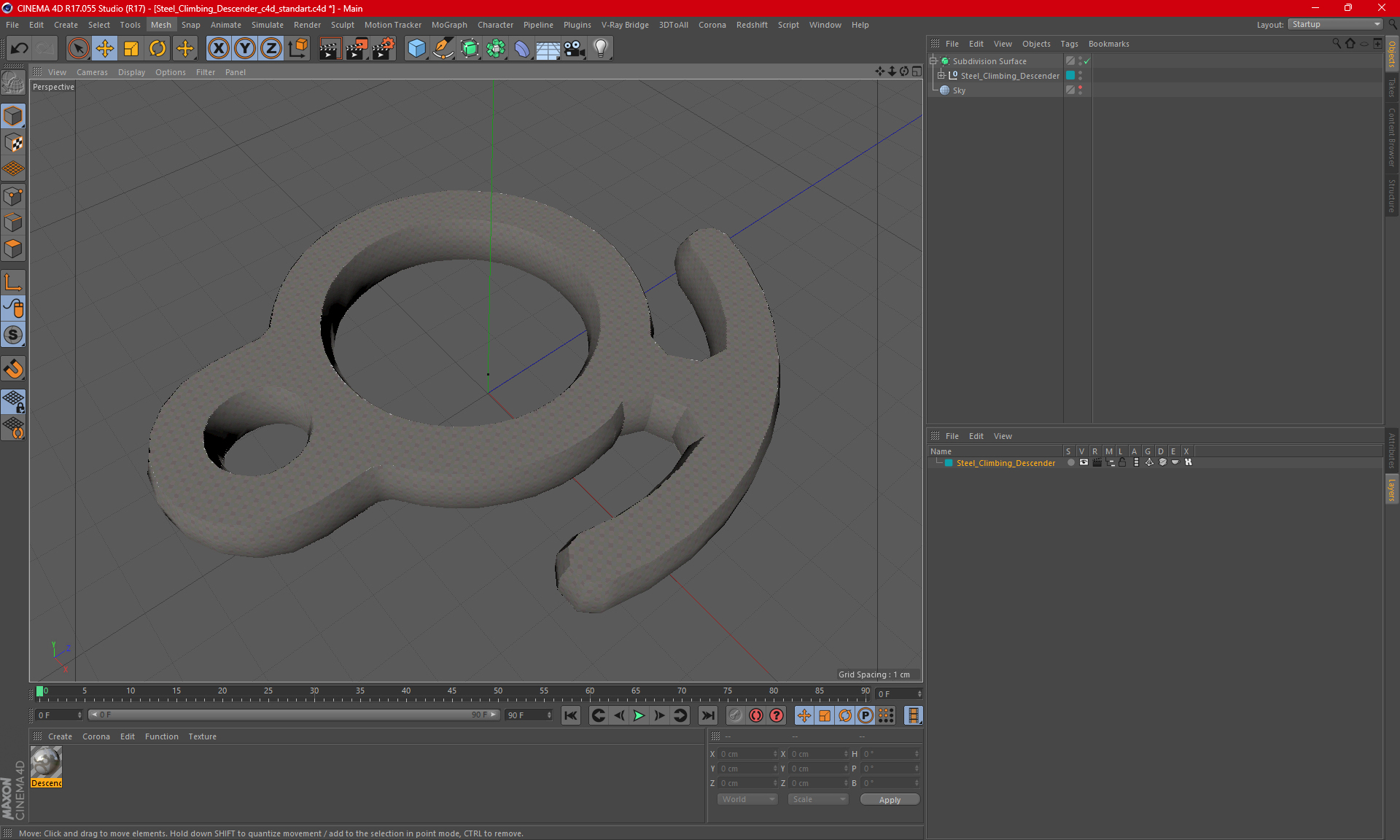Screen dimensions: 1400x840
Task: Select the Live Selection tool
Action: (78, 49)
